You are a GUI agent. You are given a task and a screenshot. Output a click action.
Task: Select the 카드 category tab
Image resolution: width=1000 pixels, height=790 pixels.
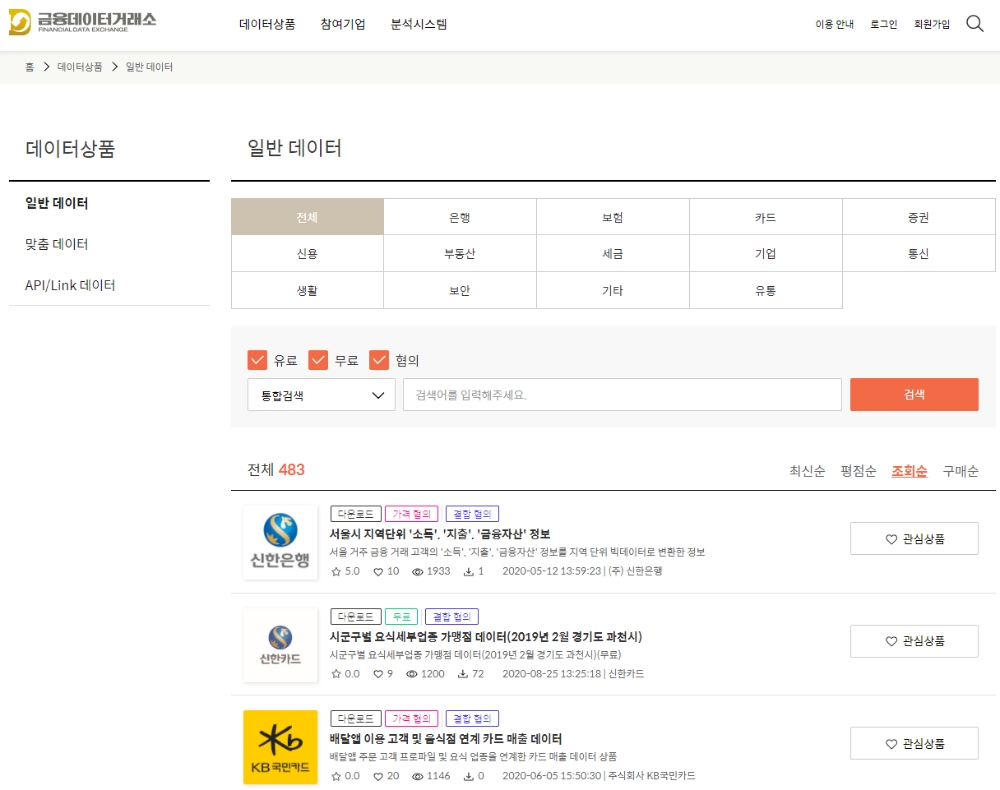pyautogui.click(x=765, y=217)
